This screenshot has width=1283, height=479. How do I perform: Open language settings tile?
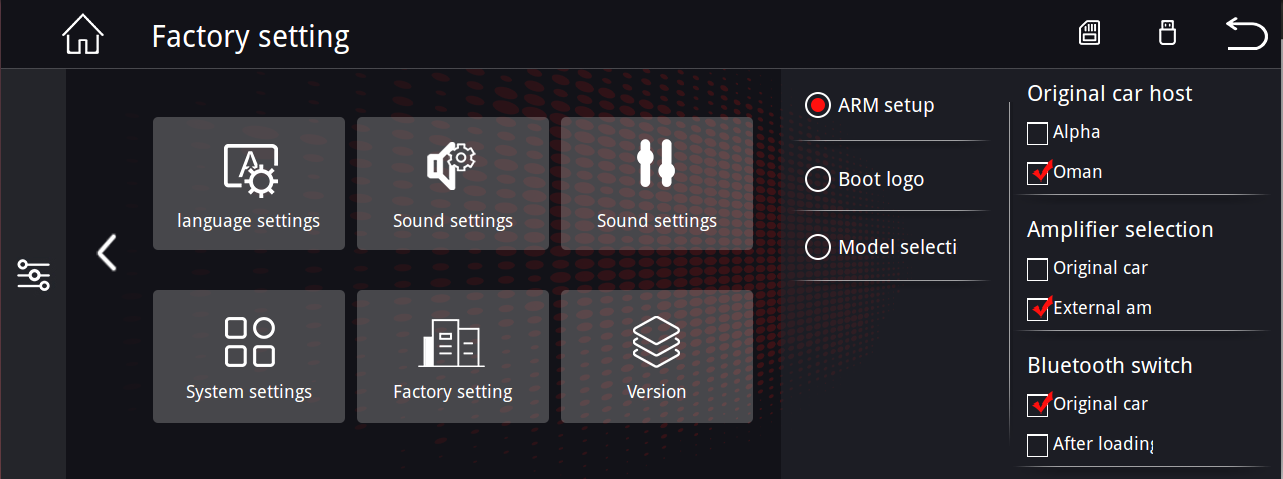[x=249, y=184]
